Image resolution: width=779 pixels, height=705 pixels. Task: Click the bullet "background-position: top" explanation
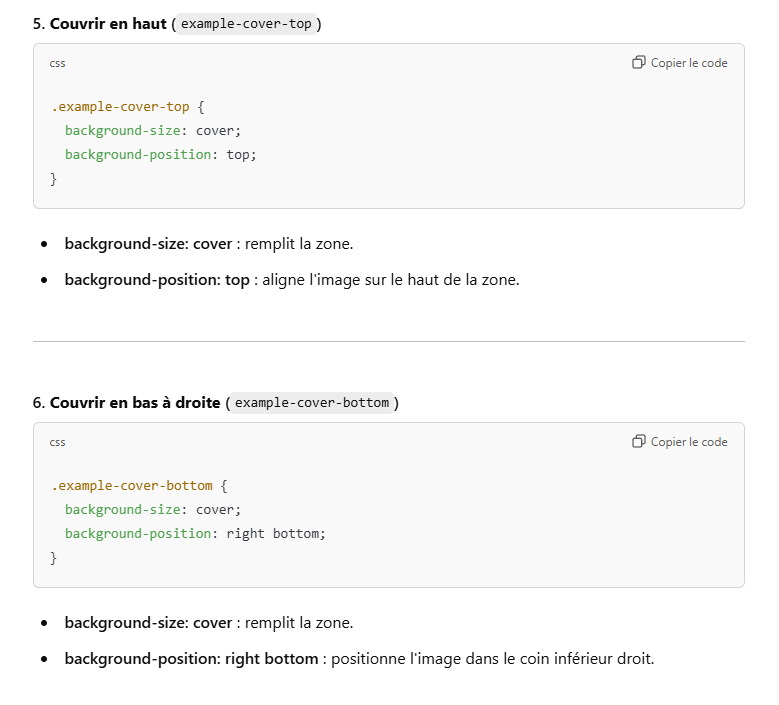pyautogui.click(x=292, y=280)
